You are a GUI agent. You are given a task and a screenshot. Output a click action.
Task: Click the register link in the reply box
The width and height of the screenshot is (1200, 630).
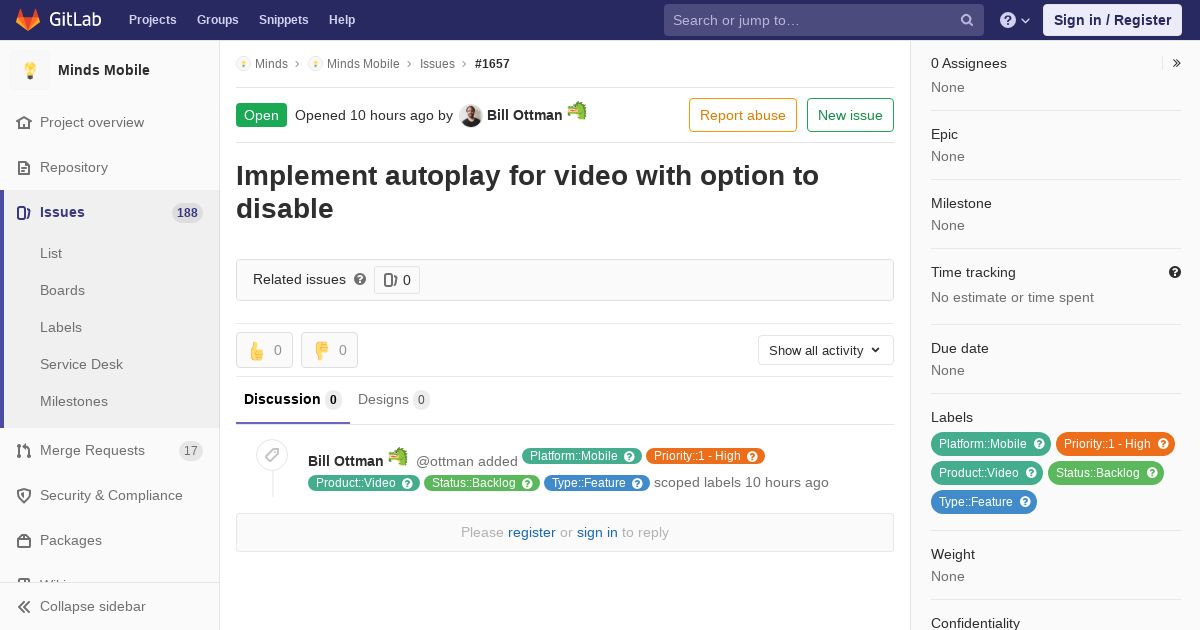pos(531,532)
